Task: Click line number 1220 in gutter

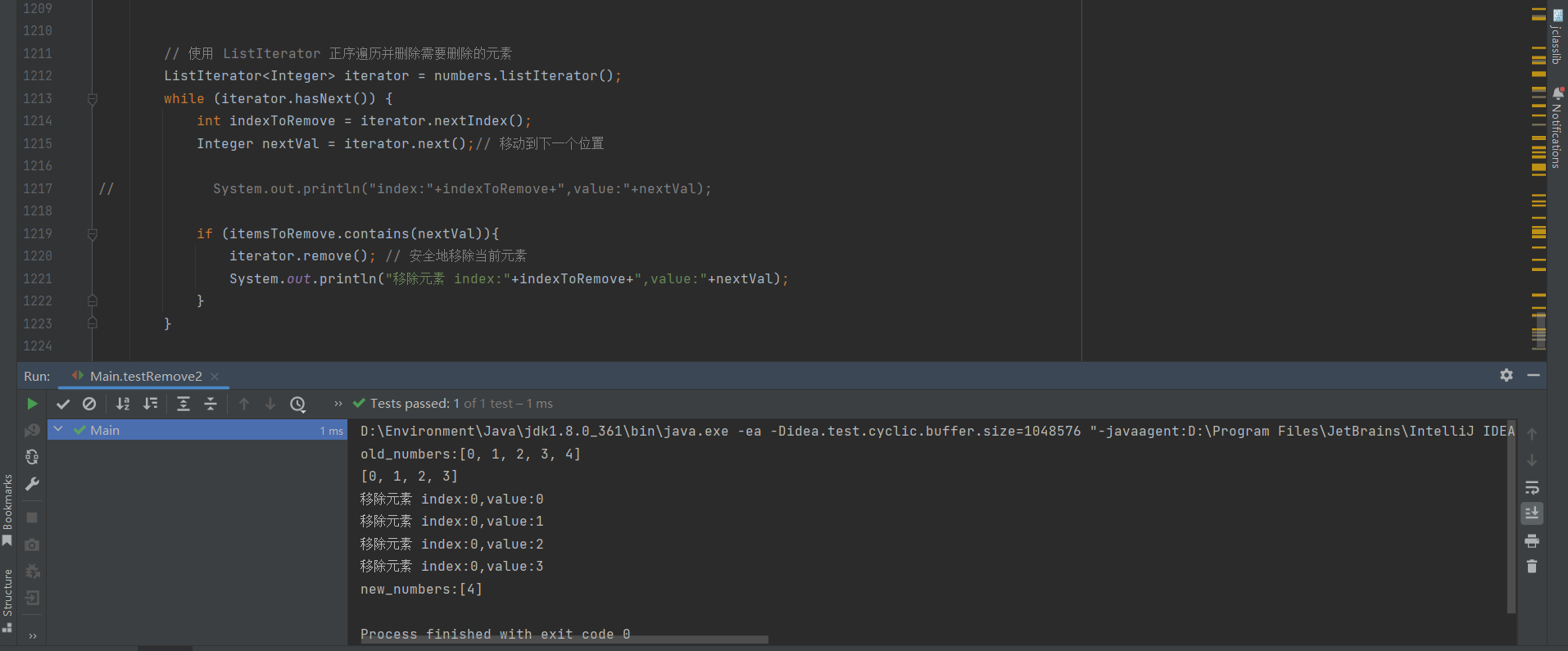Action: click(38, 255)
